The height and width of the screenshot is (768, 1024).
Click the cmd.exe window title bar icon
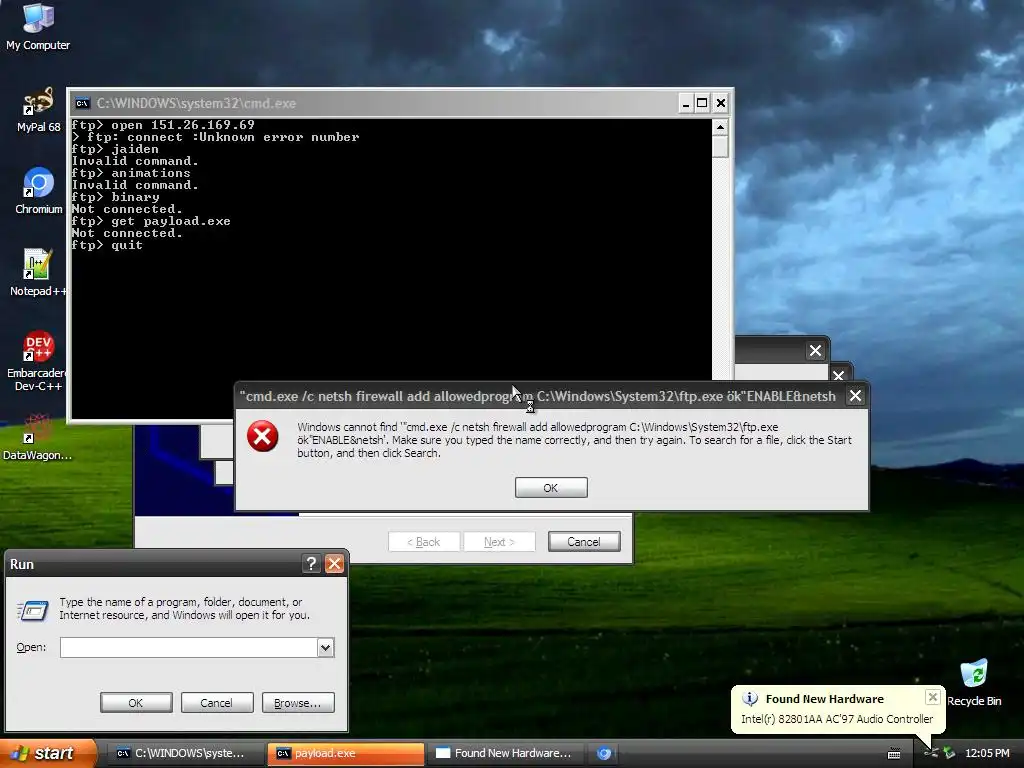(82, 103)
